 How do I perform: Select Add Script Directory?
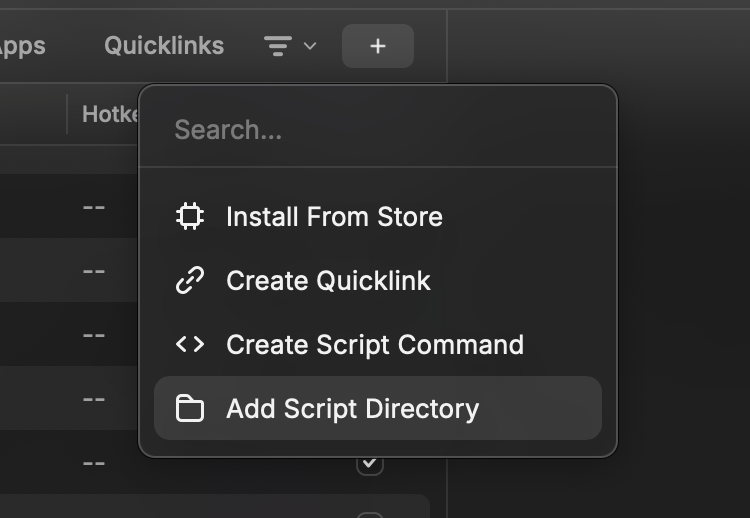pyautogui.click(x=378, y=408)
